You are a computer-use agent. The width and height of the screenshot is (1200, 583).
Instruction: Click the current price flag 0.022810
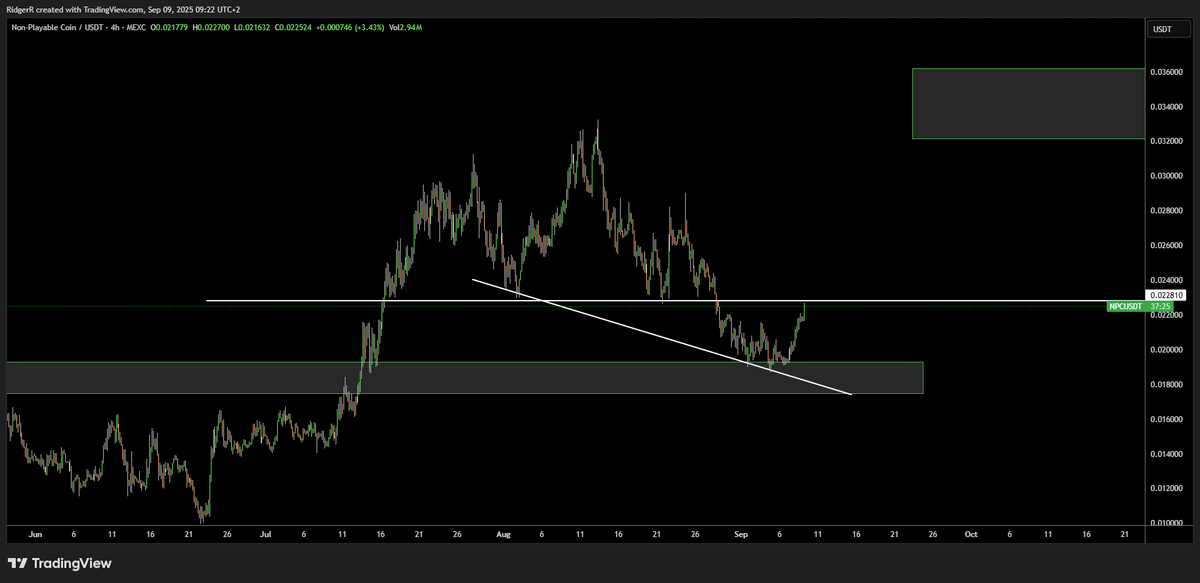tap(1165, 294)
